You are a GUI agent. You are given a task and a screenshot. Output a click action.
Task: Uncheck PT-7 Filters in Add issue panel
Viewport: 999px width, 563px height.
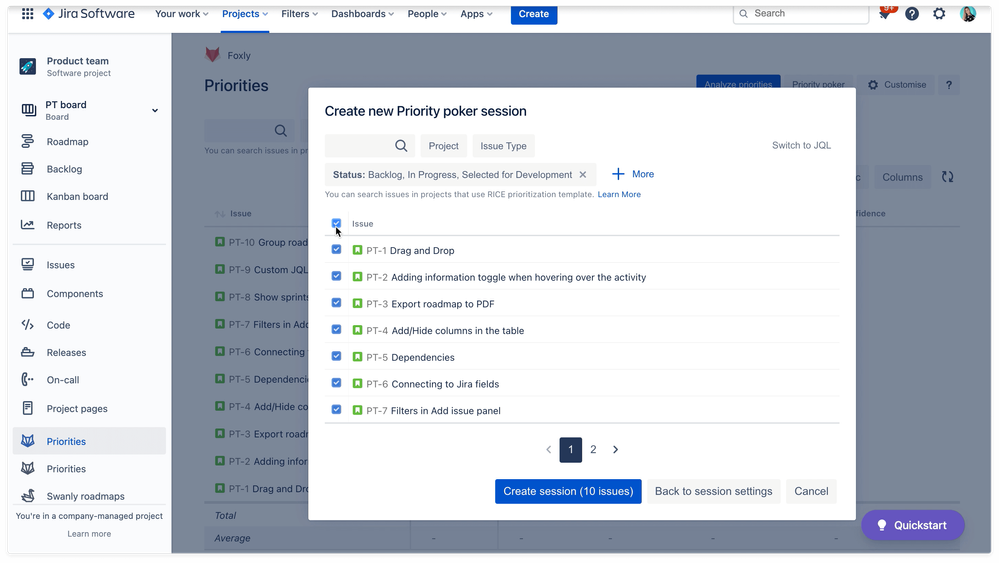336,410
